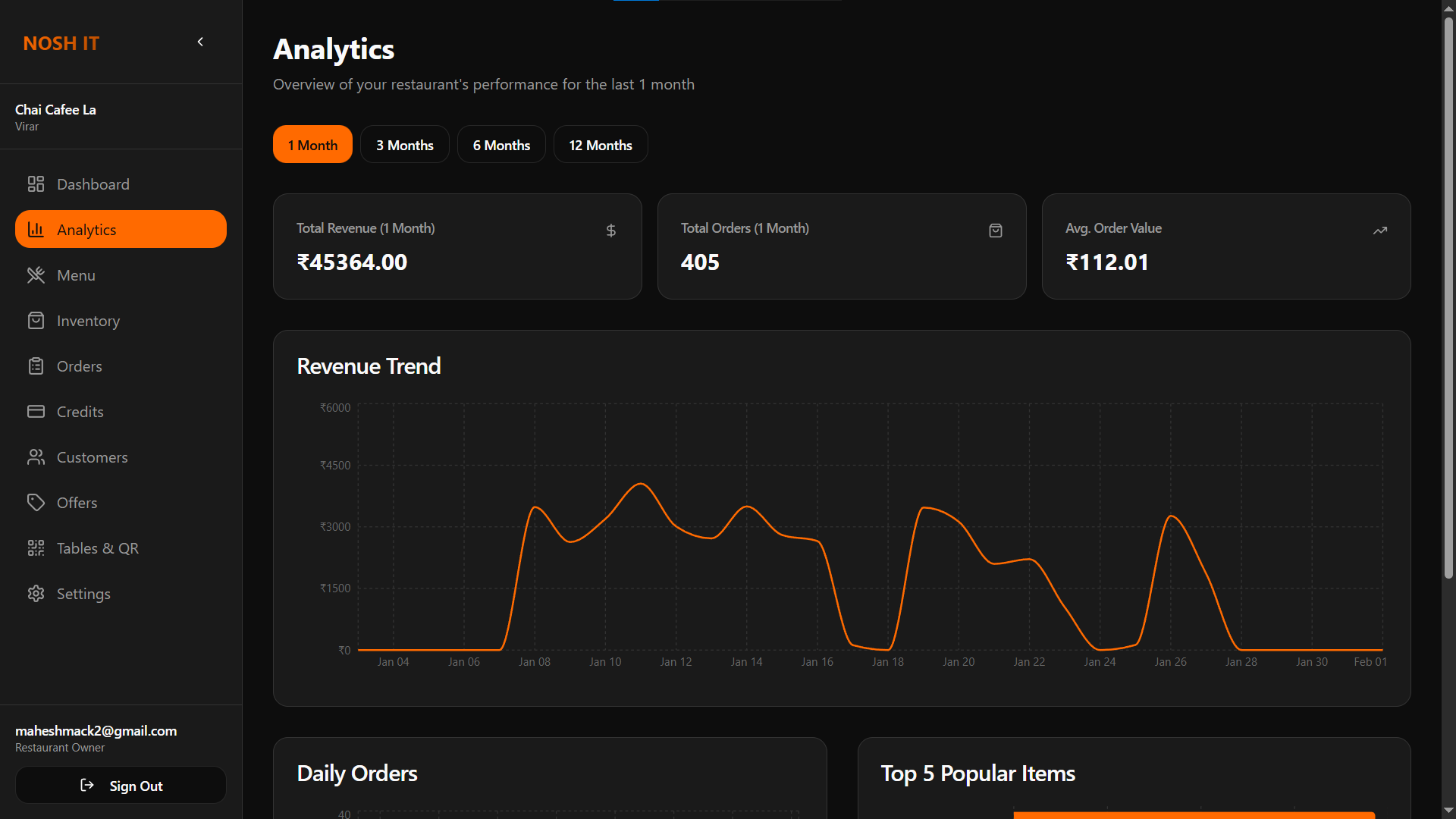Click the Credits card icon
The height and width of the screenshot is (819, 1456).
[x=36, y=412]
